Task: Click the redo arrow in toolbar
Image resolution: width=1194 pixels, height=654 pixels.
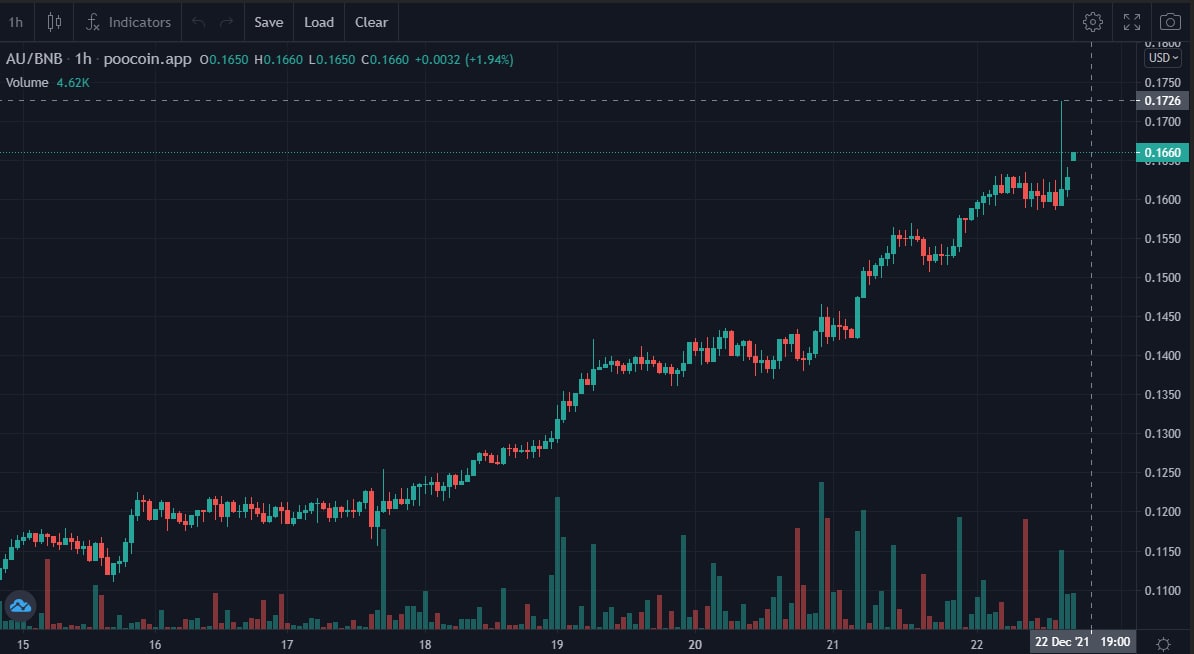Action: (226, 21)
